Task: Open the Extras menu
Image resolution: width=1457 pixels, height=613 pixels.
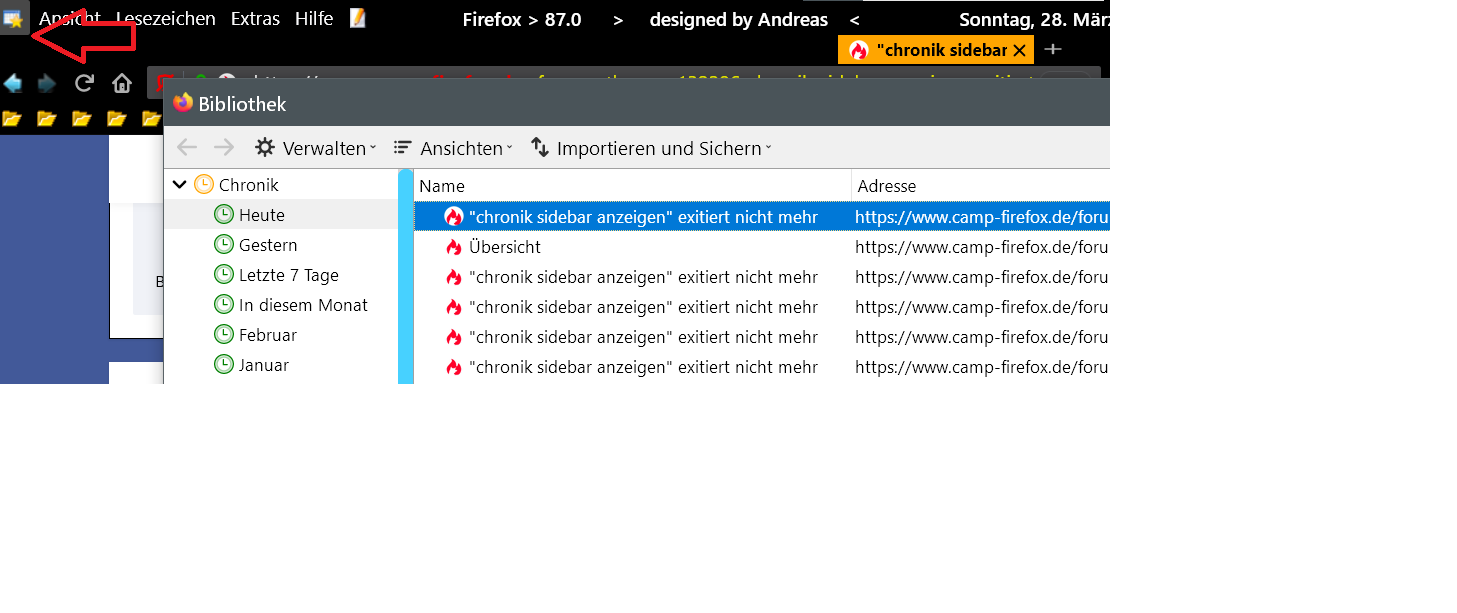Action: (x=255, y=19)
